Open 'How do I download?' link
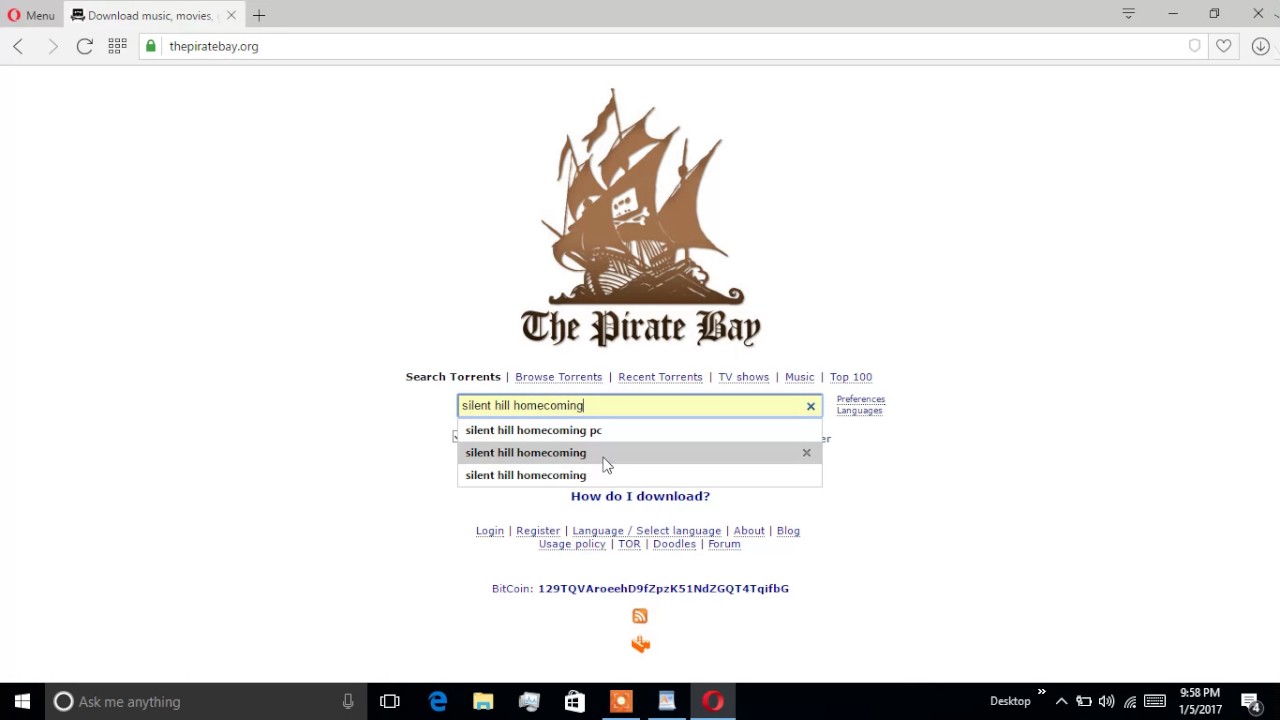This screenshot has height=720, width=1280. [x=640, y=496]
